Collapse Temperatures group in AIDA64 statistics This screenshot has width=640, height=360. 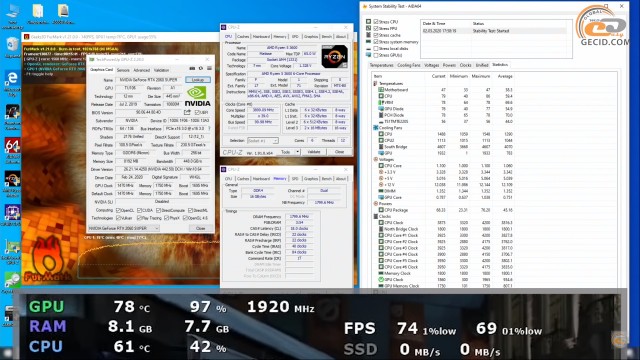375,83
